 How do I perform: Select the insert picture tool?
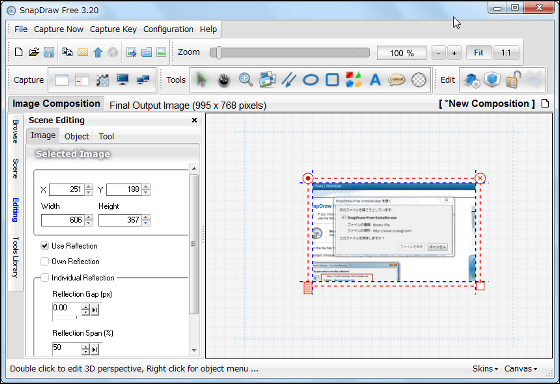pos(268,80)
